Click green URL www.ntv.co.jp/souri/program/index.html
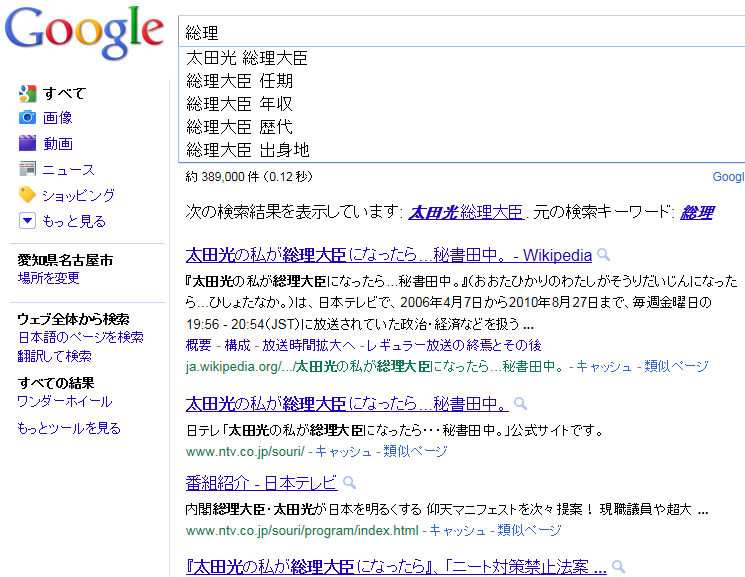The width and height of the screenshot is (745, 577). click(302, 530)
